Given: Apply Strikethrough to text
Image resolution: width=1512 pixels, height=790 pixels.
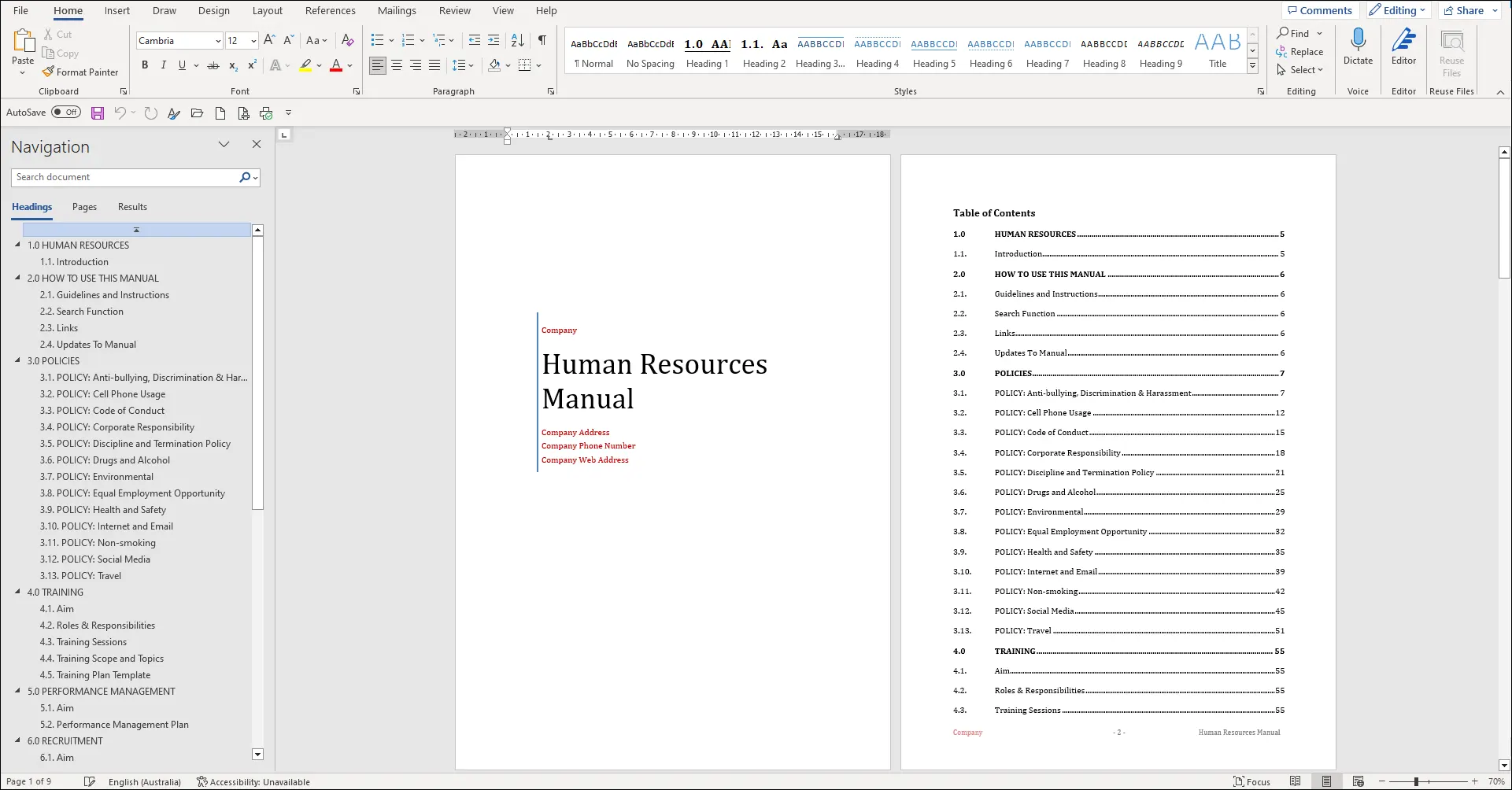Looking at the screenshot, I should click(213, 65).
